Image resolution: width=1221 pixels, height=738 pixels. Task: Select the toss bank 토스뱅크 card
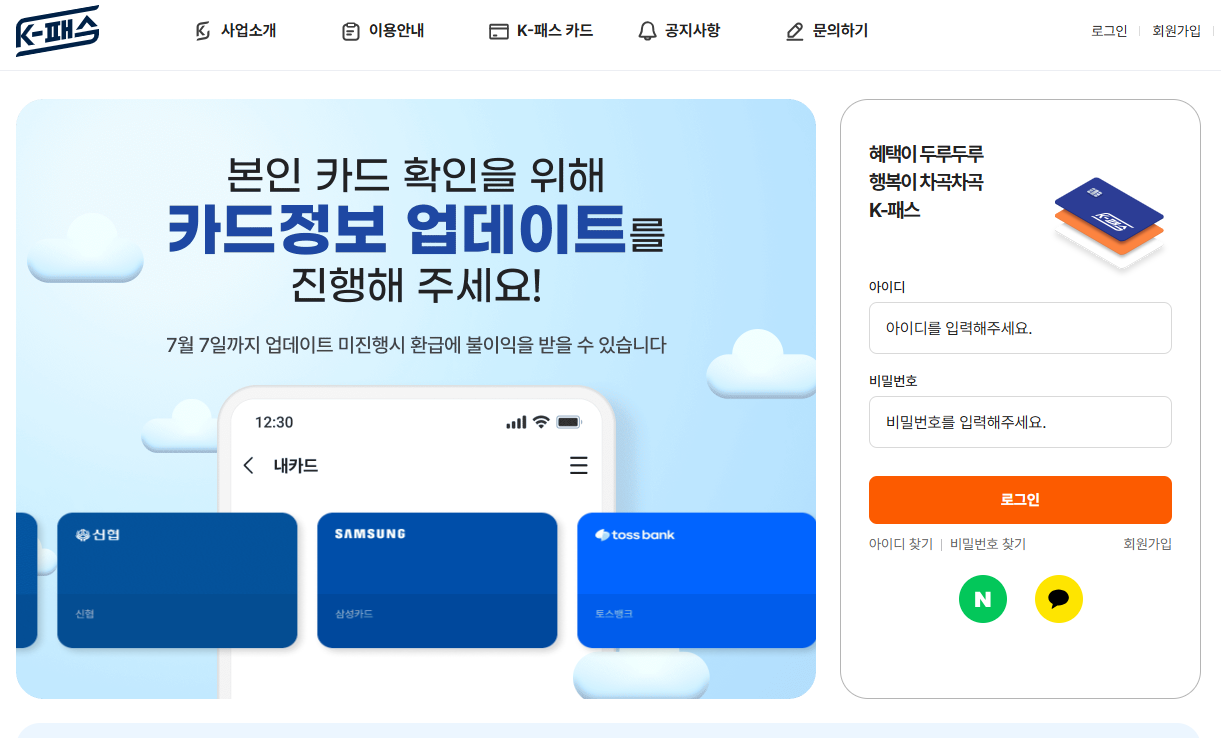tap(696, 580)
